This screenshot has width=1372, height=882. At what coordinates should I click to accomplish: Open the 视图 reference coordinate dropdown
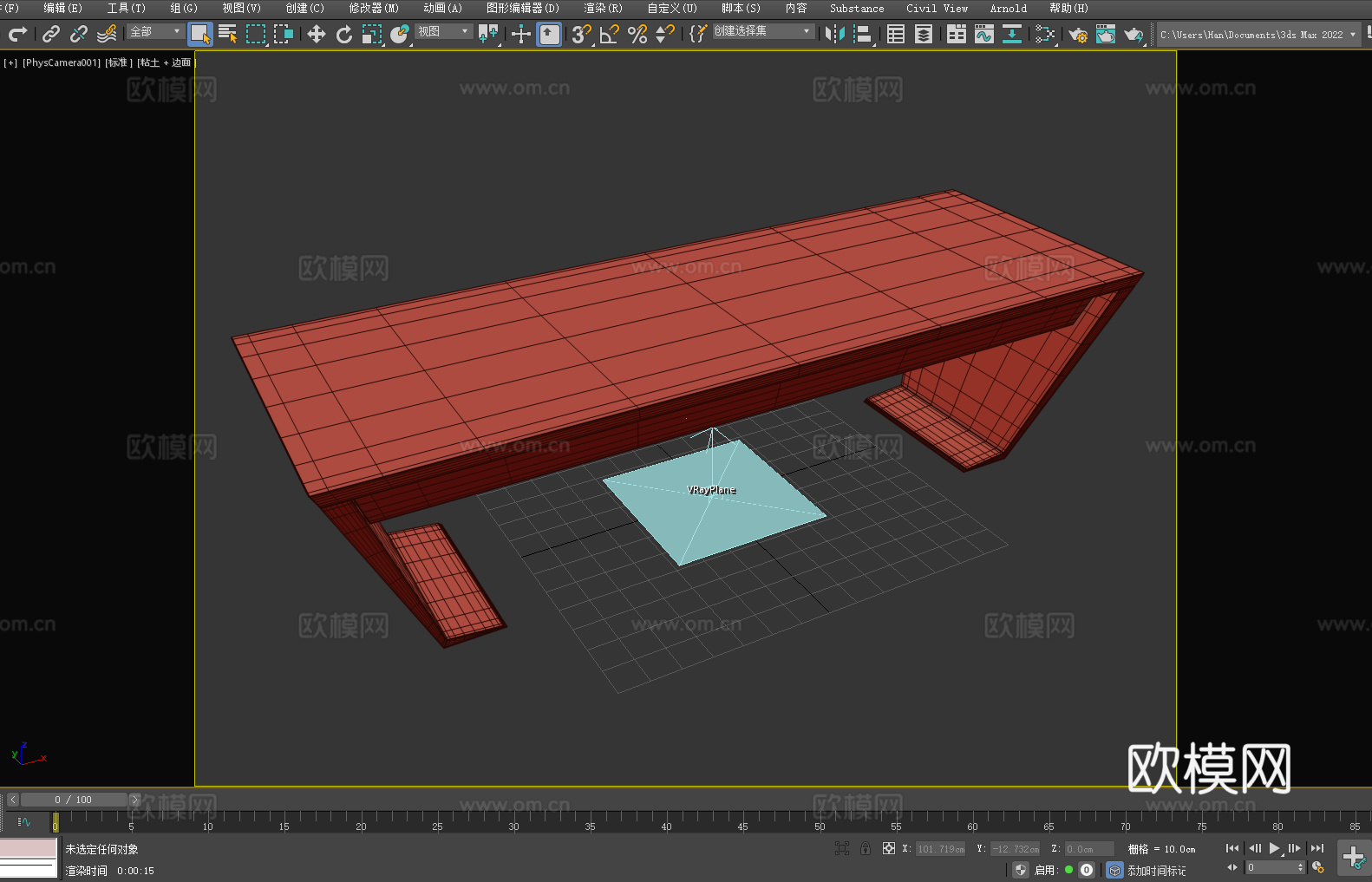[x=443, y=32]
